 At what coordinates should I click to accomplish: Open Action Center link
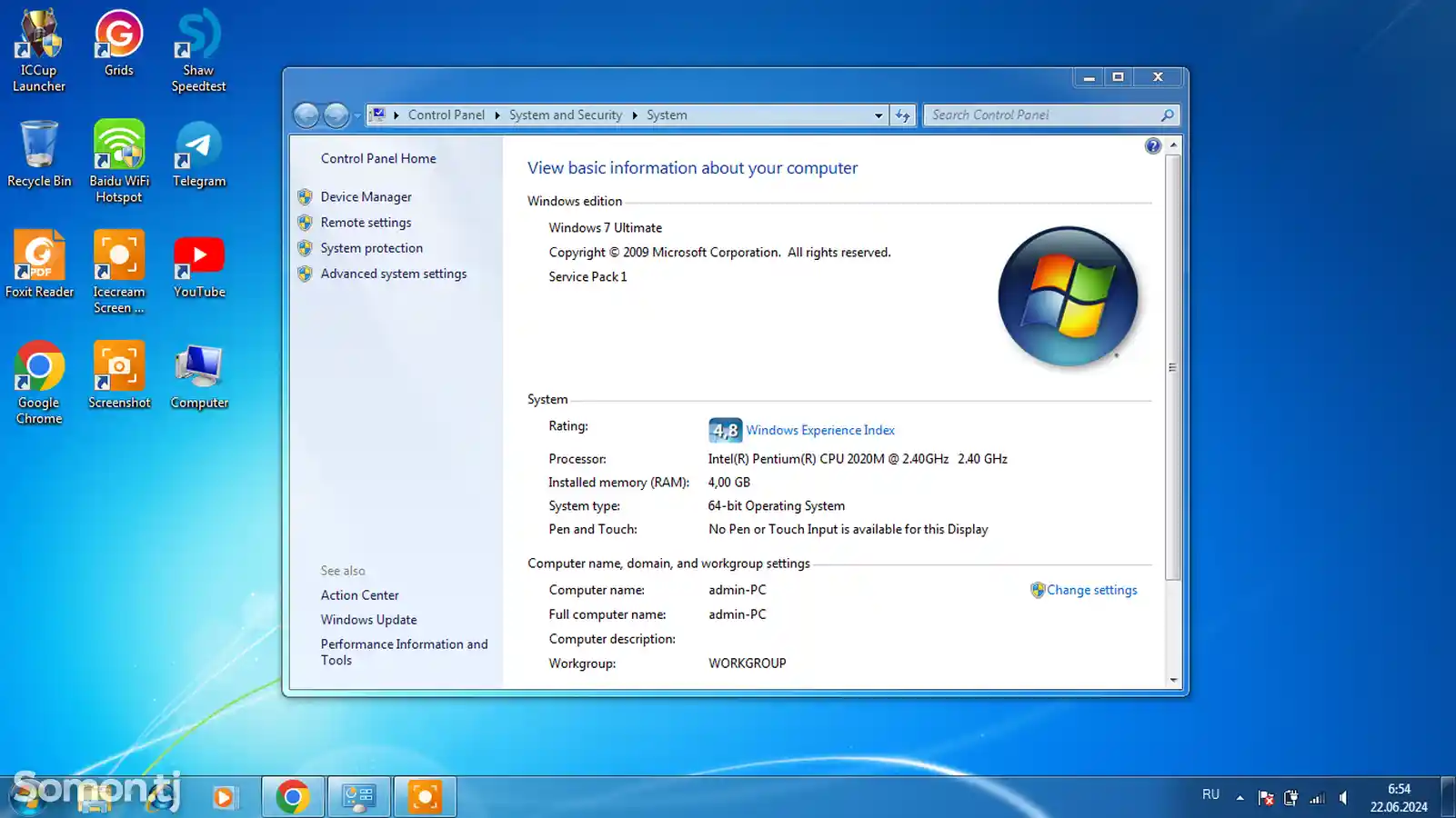click(x=359, y=595)
